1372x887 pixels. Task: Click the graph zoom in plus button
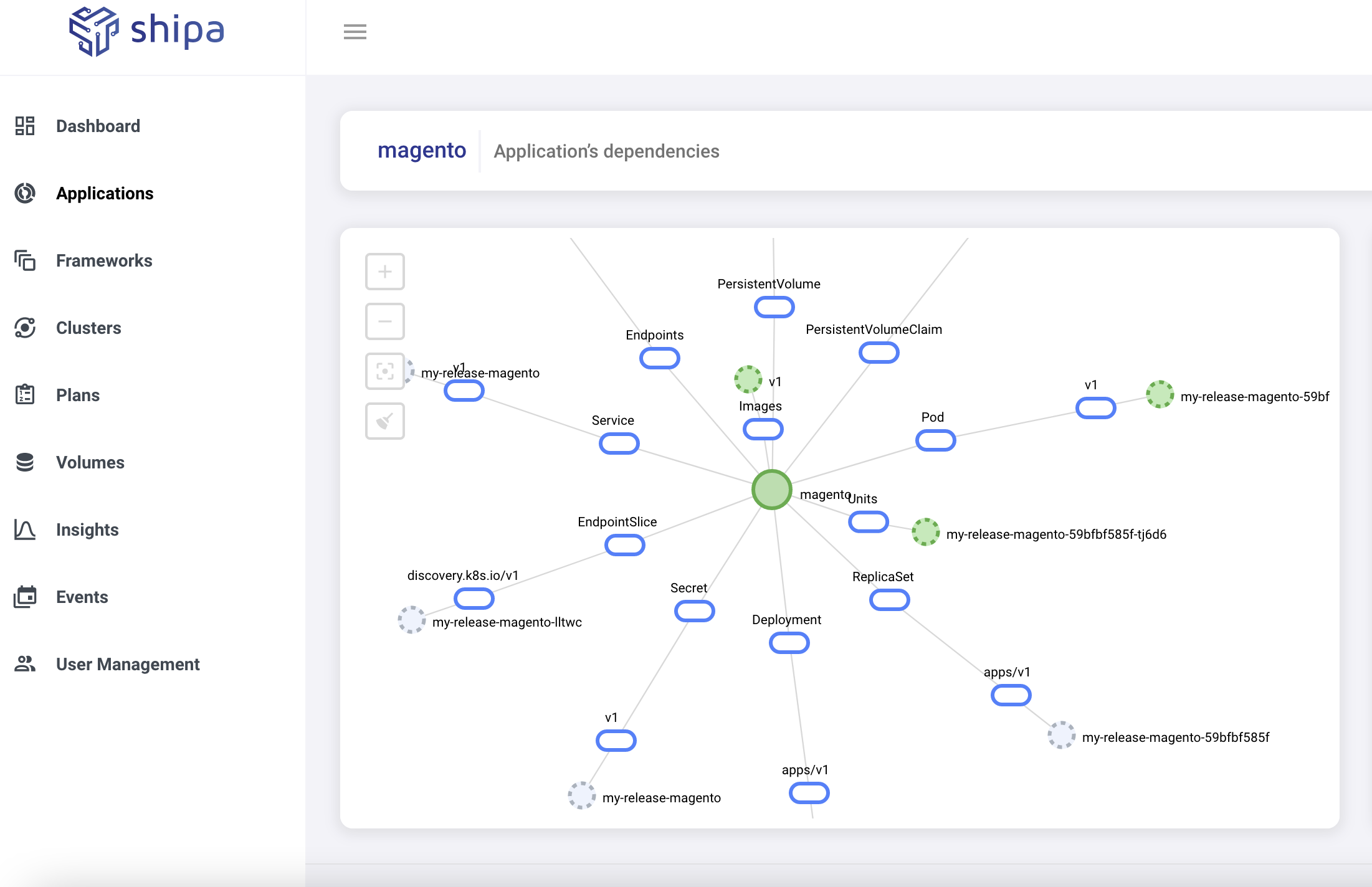[x=384, y=272]
